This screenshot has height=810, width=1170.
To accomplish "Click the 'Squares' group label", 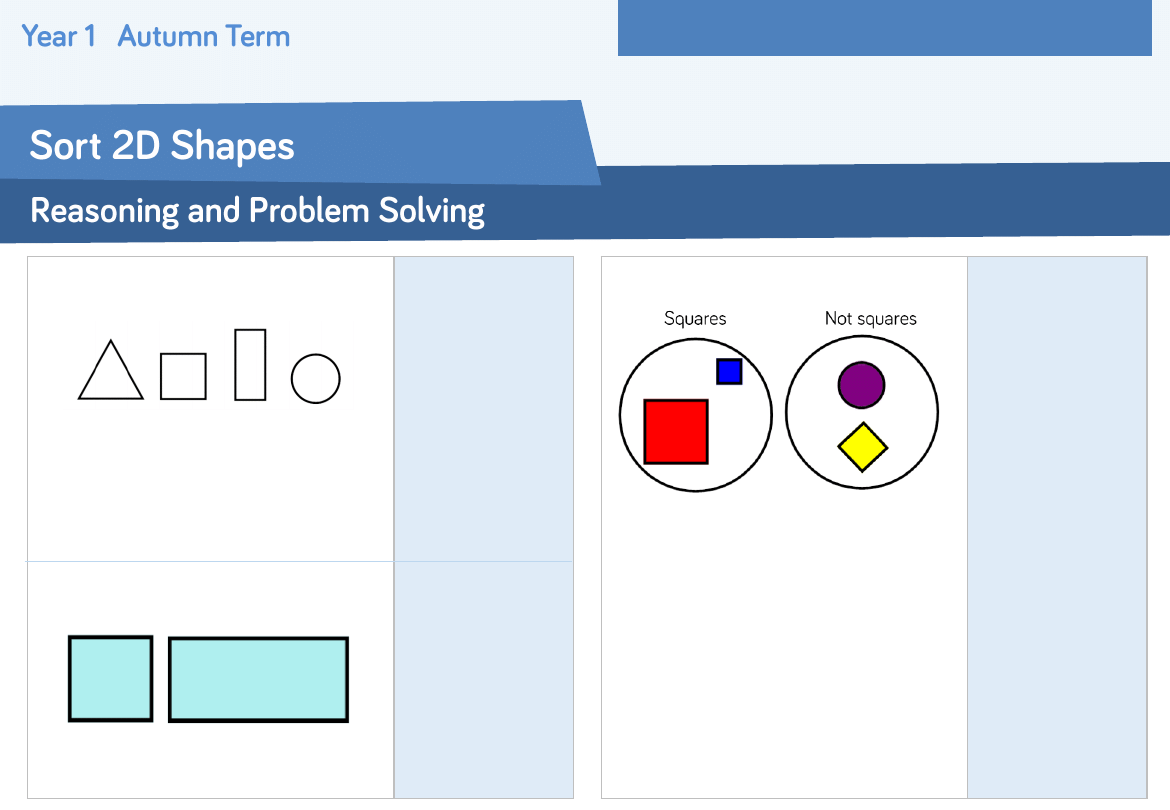I will (695, 319).
